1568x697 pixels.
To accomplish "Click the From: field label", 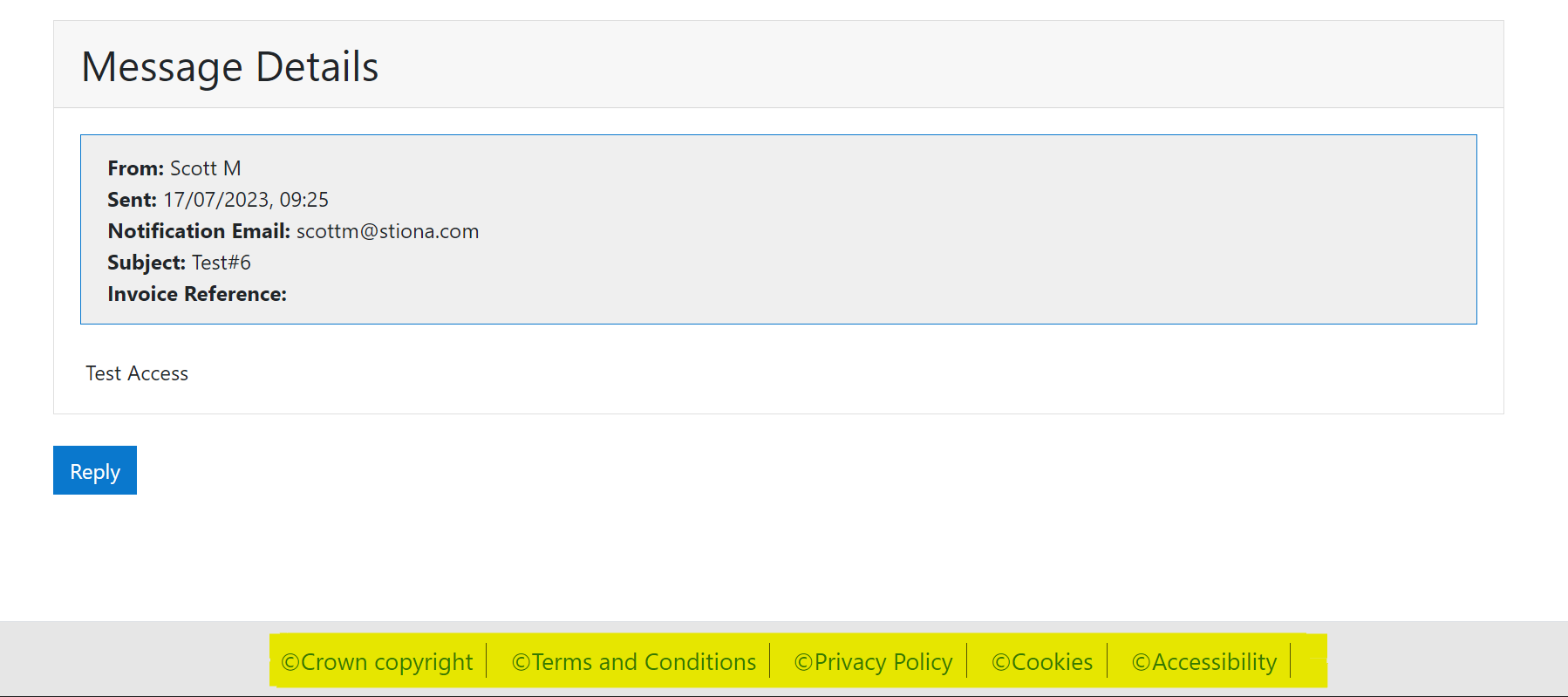I will pos(135,168).
